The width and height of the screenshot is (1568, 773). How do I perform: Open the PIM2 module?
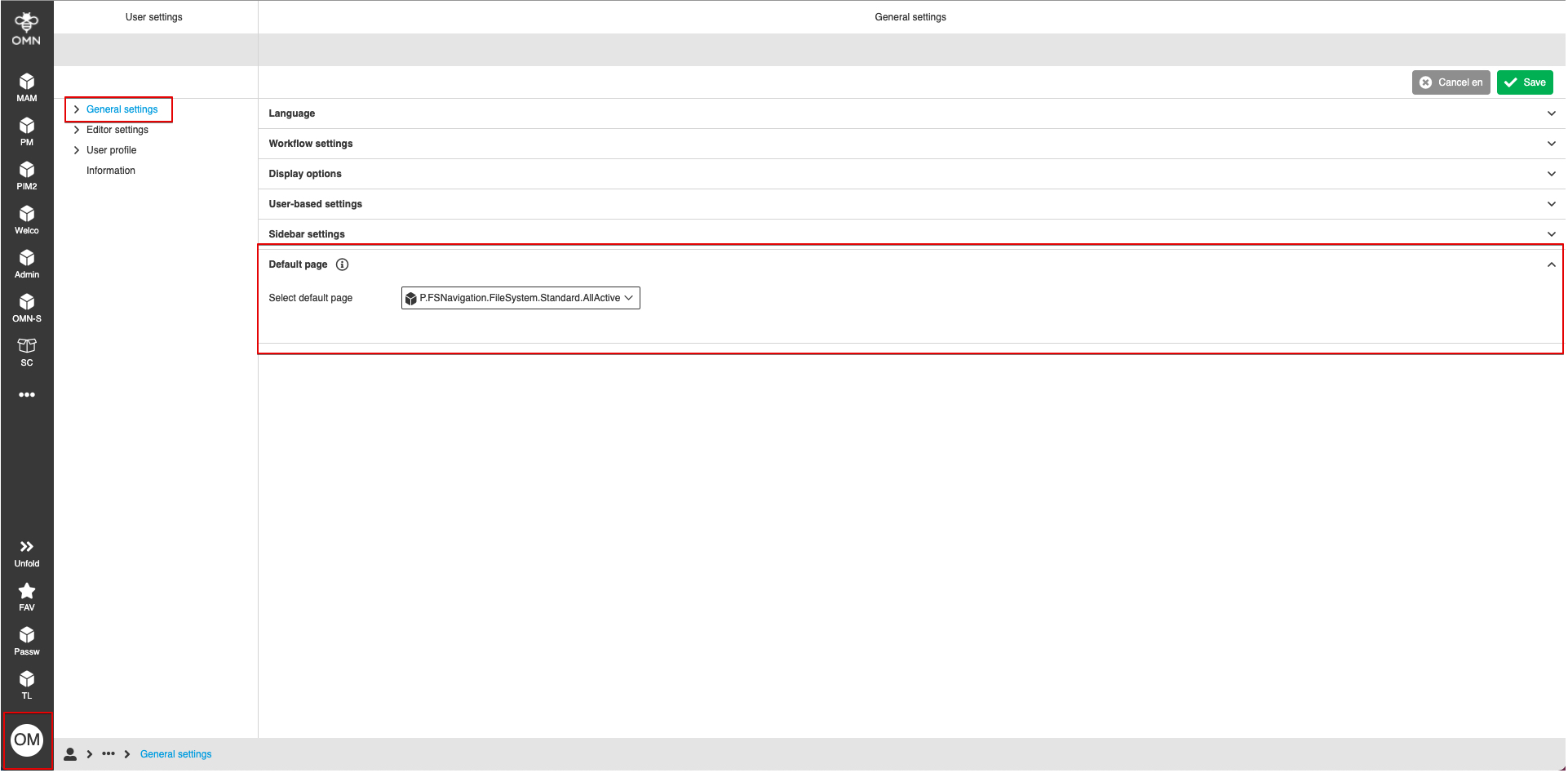coord(26,175)
